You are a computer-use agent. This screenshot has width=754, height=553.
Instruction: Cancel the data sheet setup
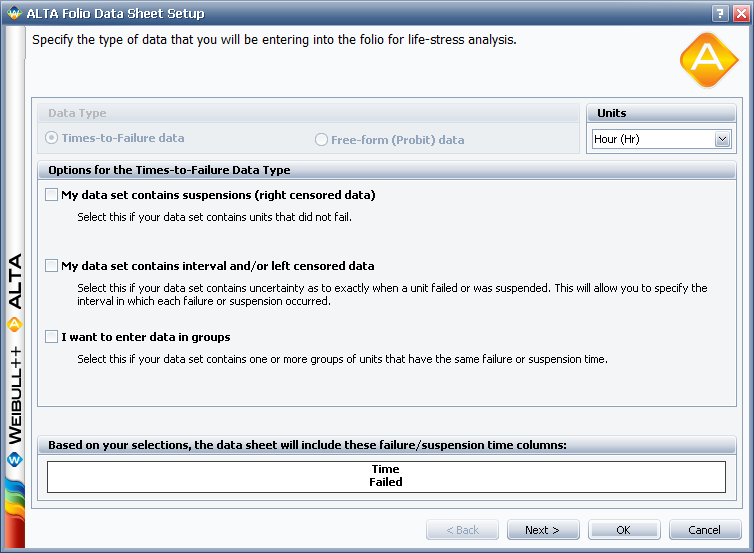pos(705,530)
